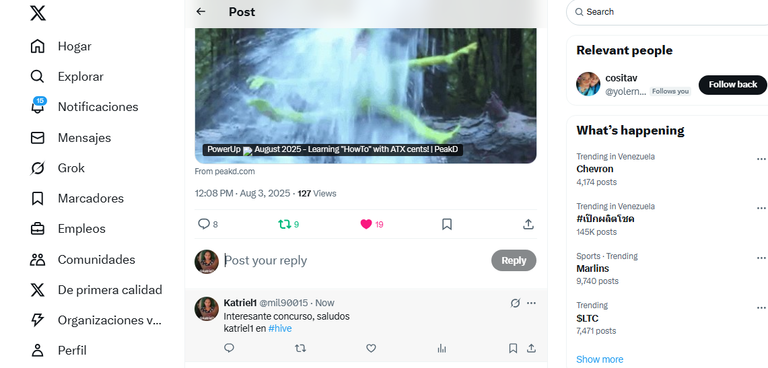Screen dimensions: 768x368
Task: Toggle bookmark on the main post
Action: point(447,224)
